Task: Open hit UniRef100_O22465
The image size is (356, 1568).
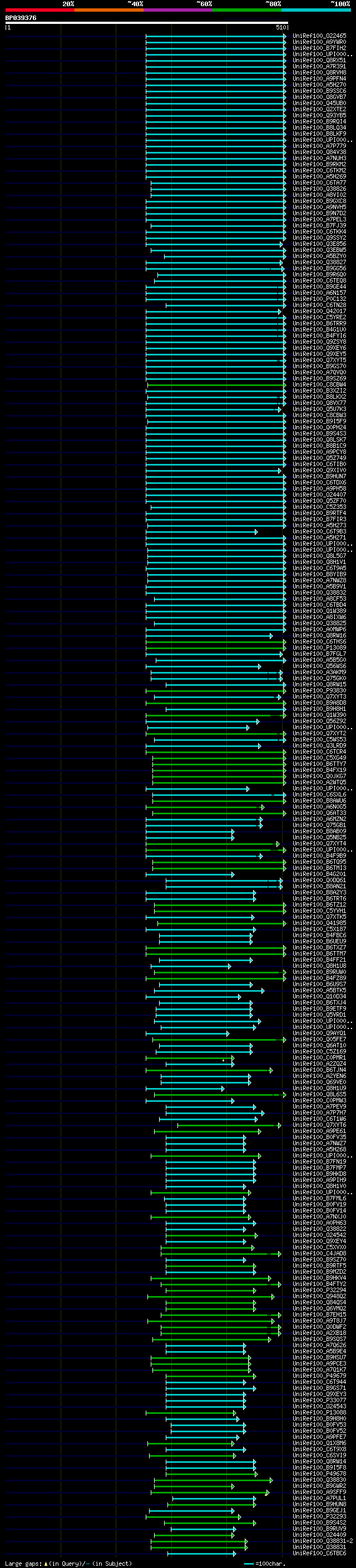Action: 319,36
